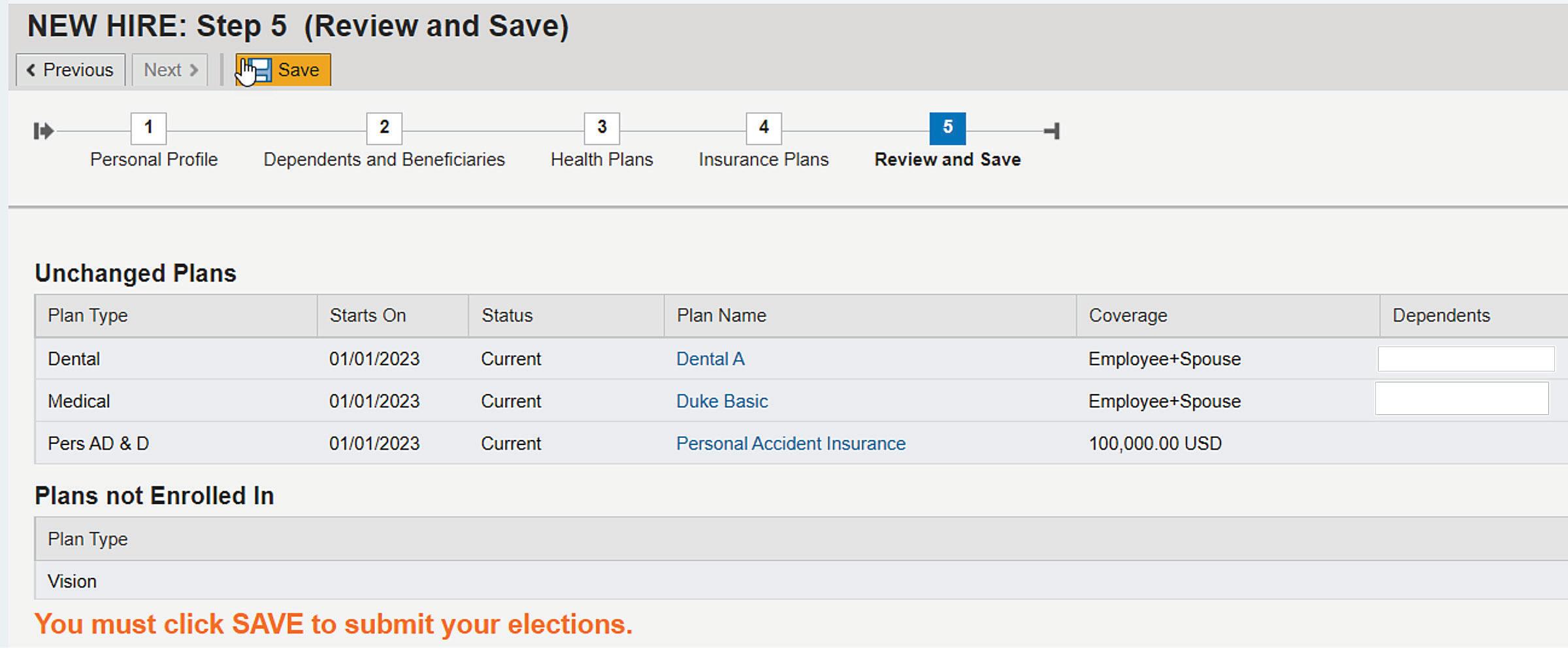This screenshot has width=1568, height=651.
Task: Click the Save button to submit elections
Action: coord(297,69)
